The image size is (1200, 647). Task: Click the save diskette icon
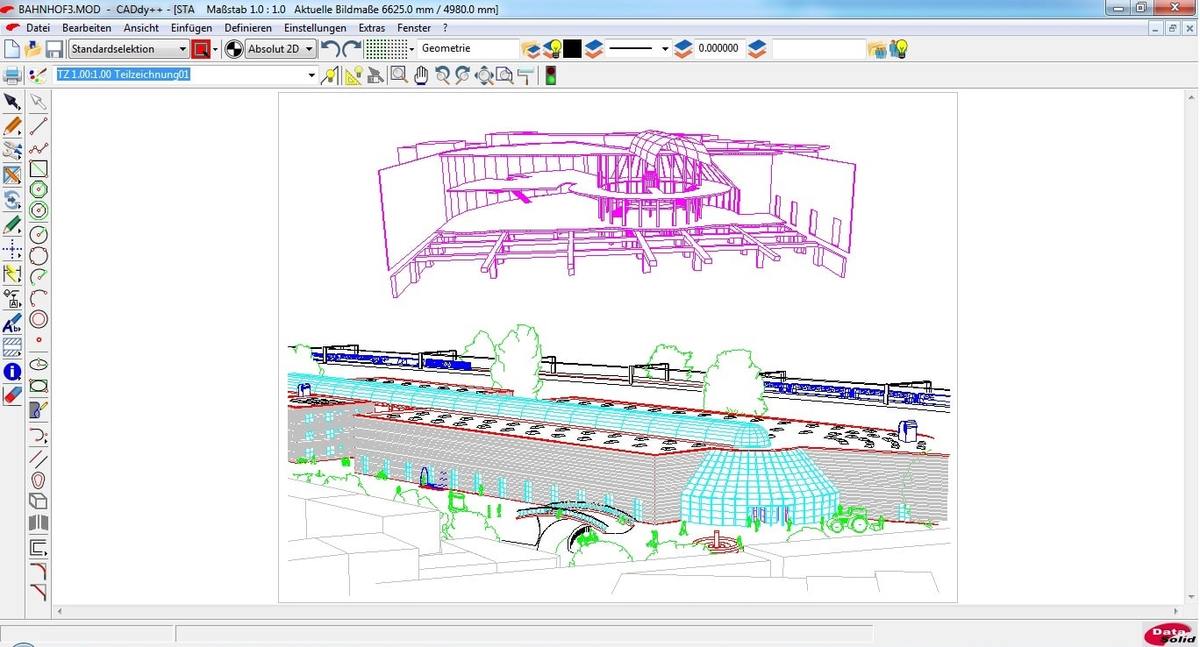54,49
